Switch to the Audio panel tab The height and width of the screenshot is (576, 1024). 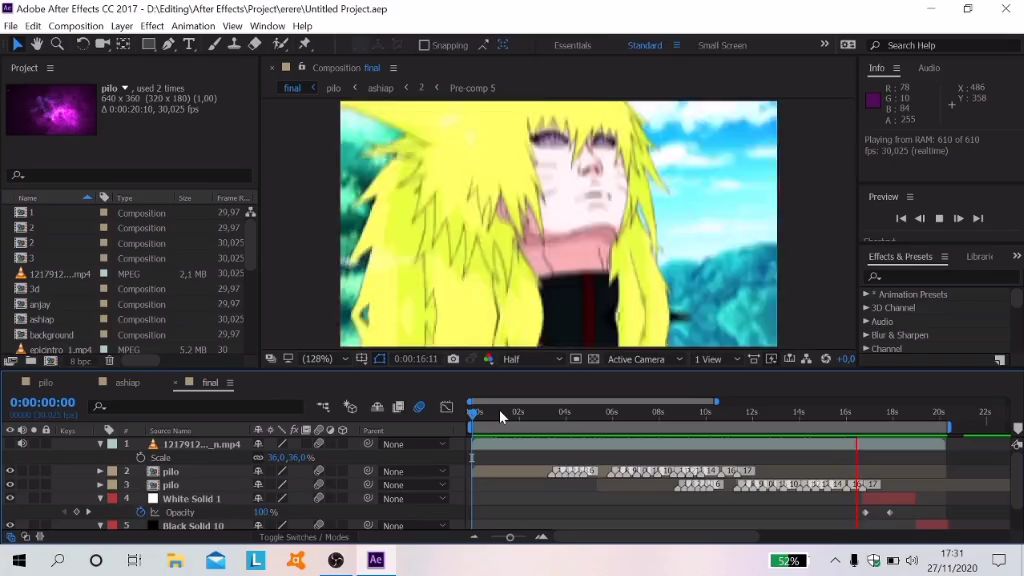(x=929, y=68)
